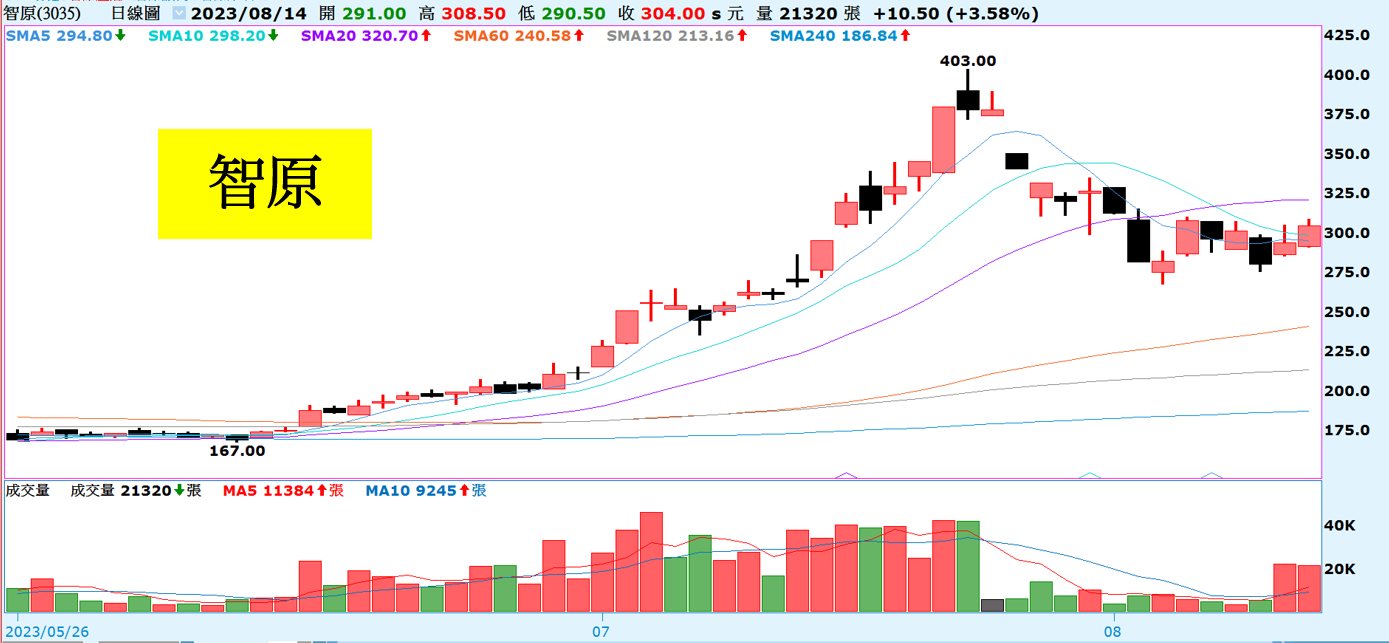Click the down arrow after 成交量 21320

point(179,491)
